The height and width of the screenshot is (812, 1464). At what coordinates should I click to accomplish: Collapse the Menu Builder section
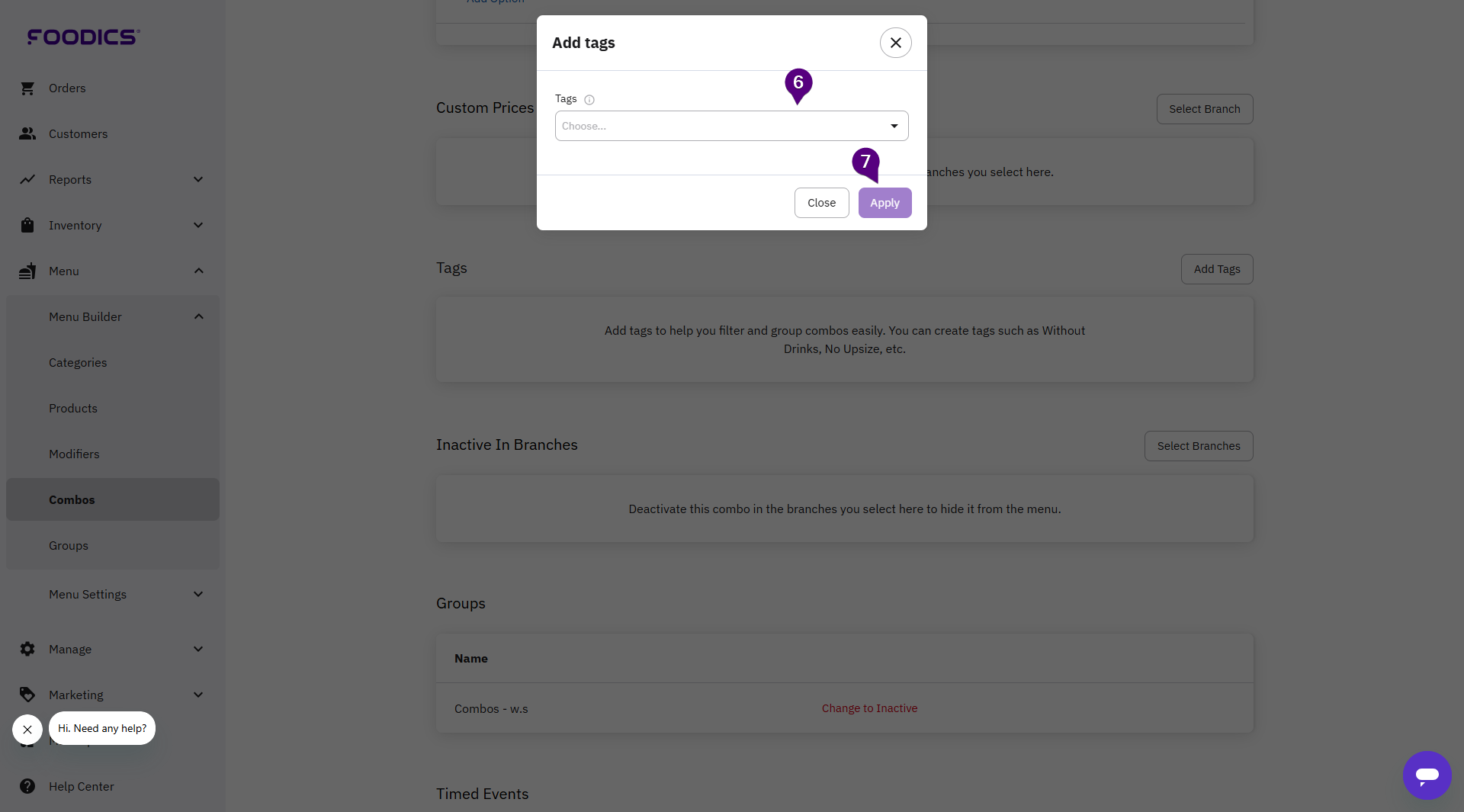(198, 317)
